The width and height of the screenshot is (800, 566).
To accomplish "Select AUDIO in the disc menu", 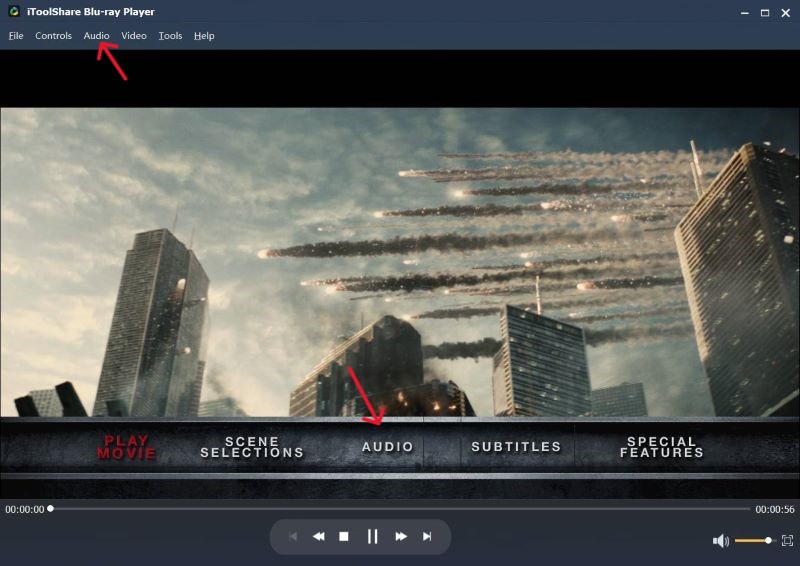I will (387, 447).
